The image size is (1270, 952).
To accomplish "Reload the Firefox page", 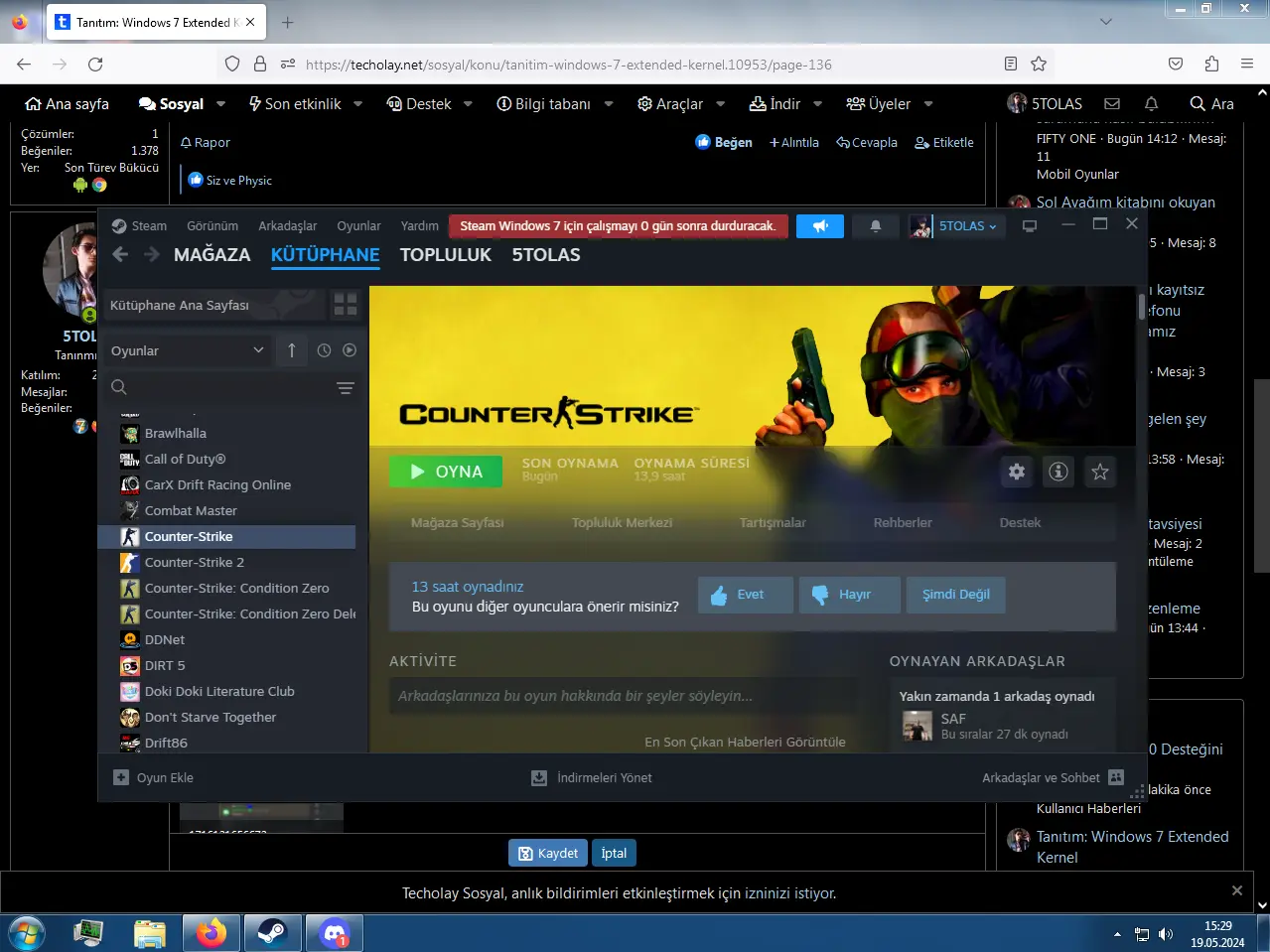I will 95,65.
